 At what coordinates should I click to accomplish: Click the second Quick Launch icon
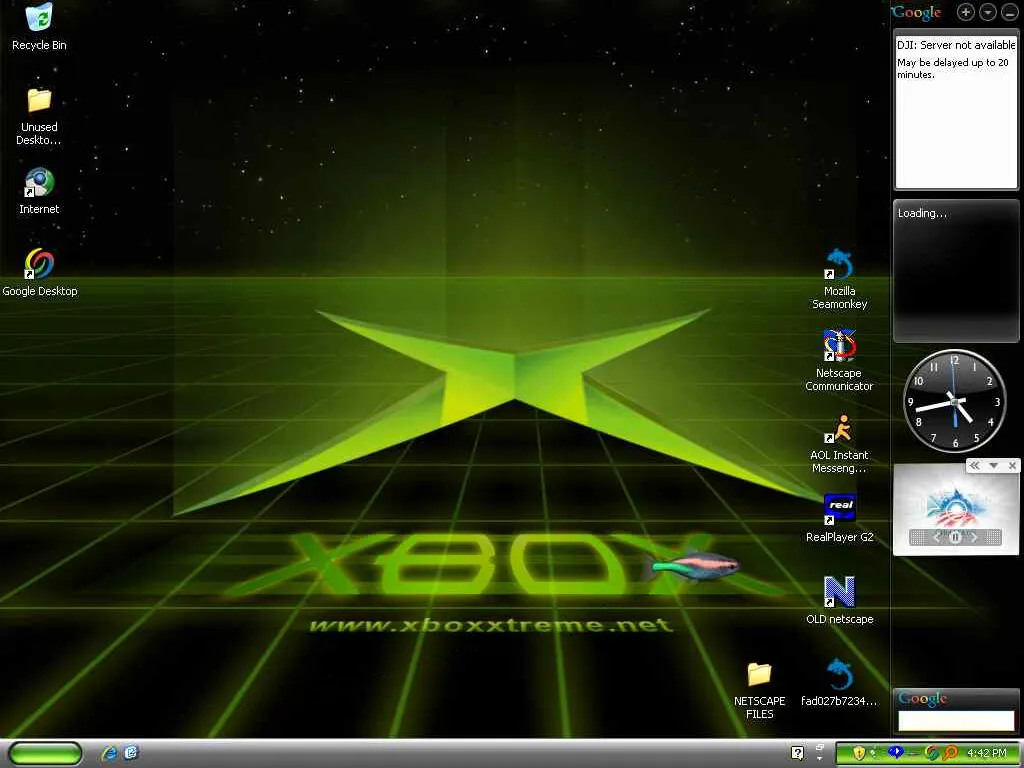point(131,753)
